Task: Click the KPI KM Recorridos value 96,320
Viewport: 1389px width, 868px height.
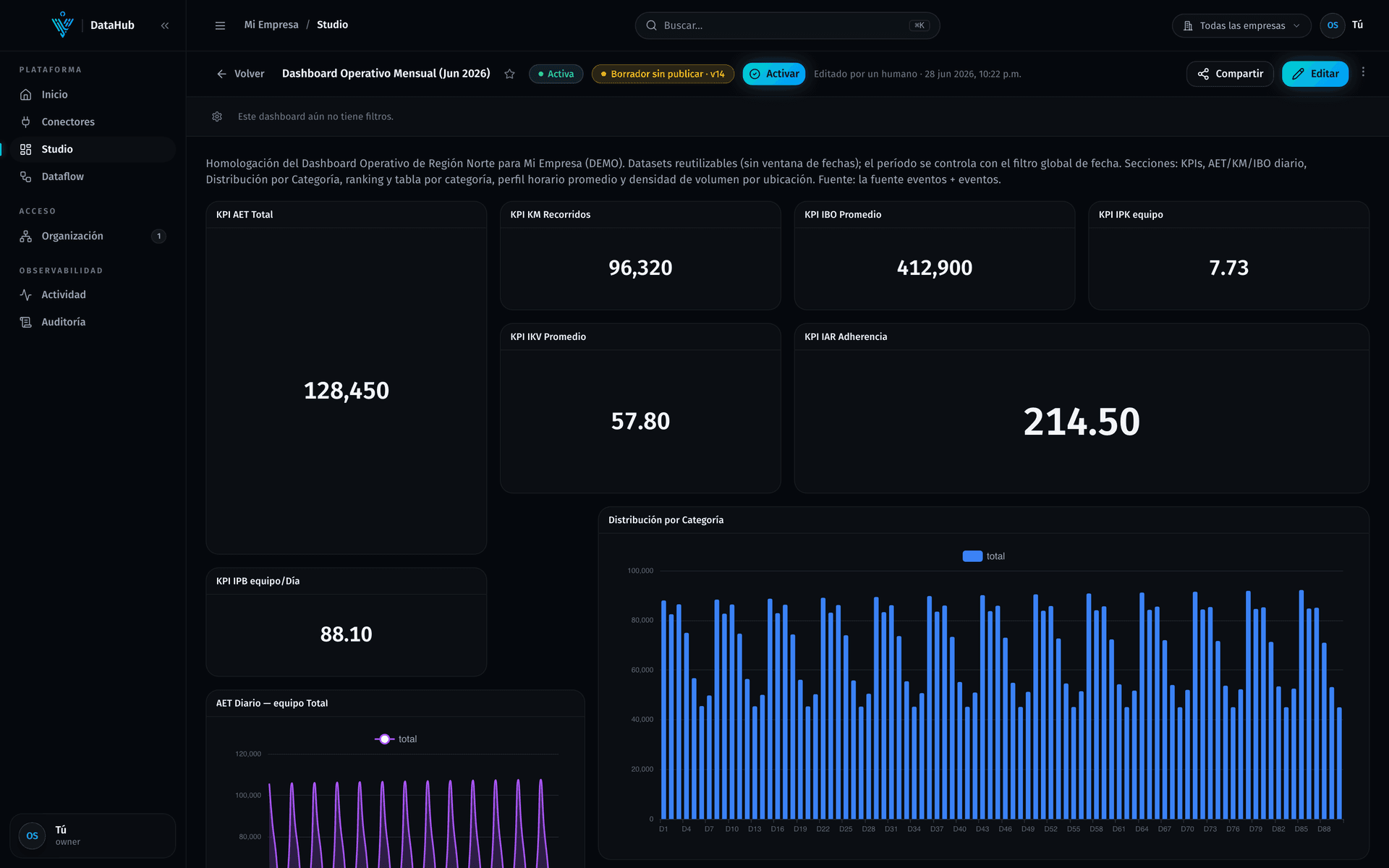Action: [x=640, y=268]
